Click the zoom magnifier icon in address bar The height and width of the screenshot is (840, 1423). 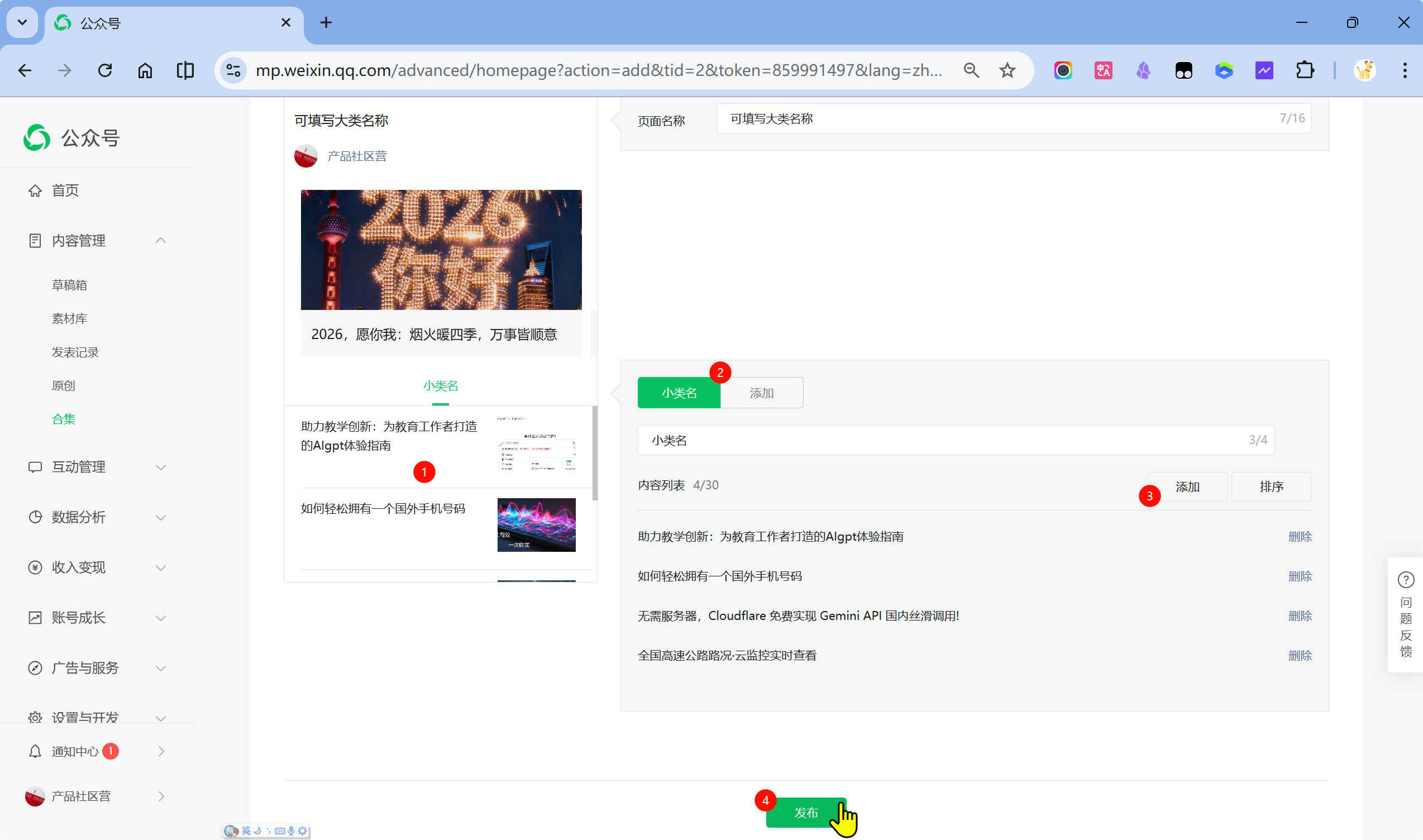pyautogui.click(x=971, y=70)
